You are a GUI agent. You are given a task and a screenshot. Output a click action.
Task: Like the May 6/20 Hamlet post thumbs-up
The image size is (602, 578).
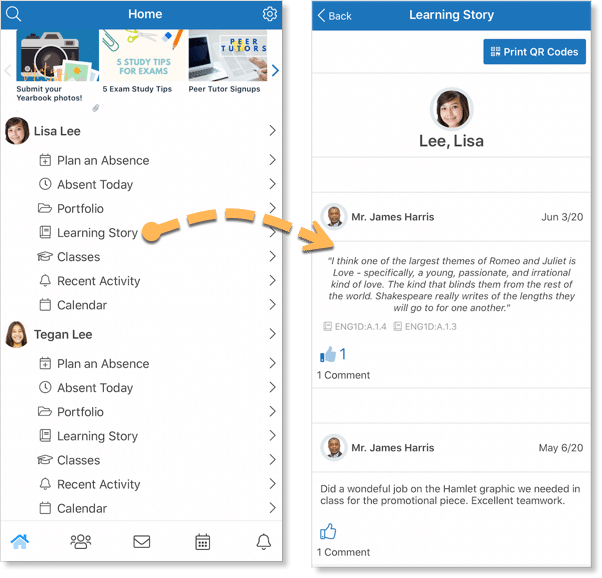[x=328, y=532]
